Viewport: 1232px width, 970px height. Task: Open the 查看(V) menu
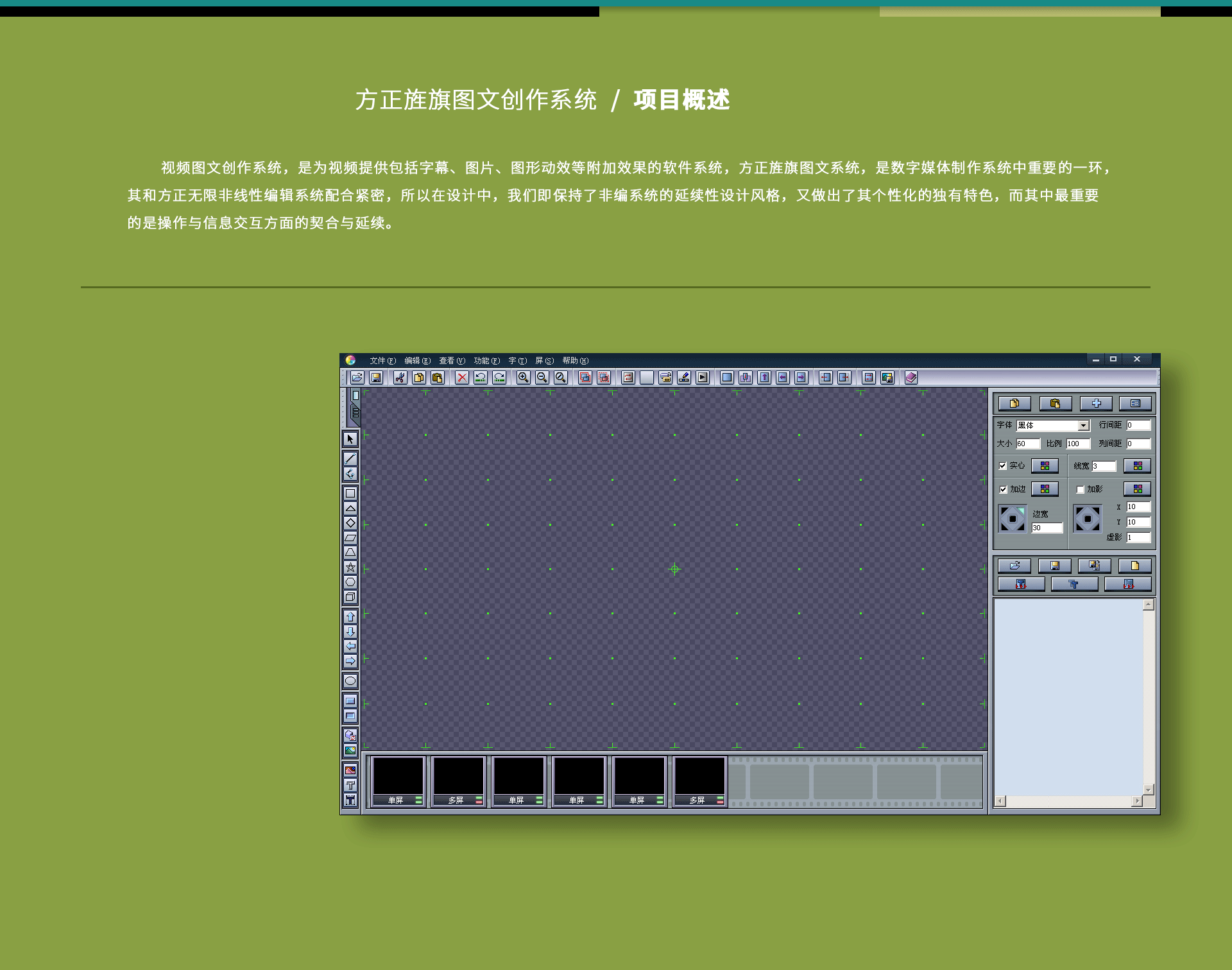click(x=452, y=360)
